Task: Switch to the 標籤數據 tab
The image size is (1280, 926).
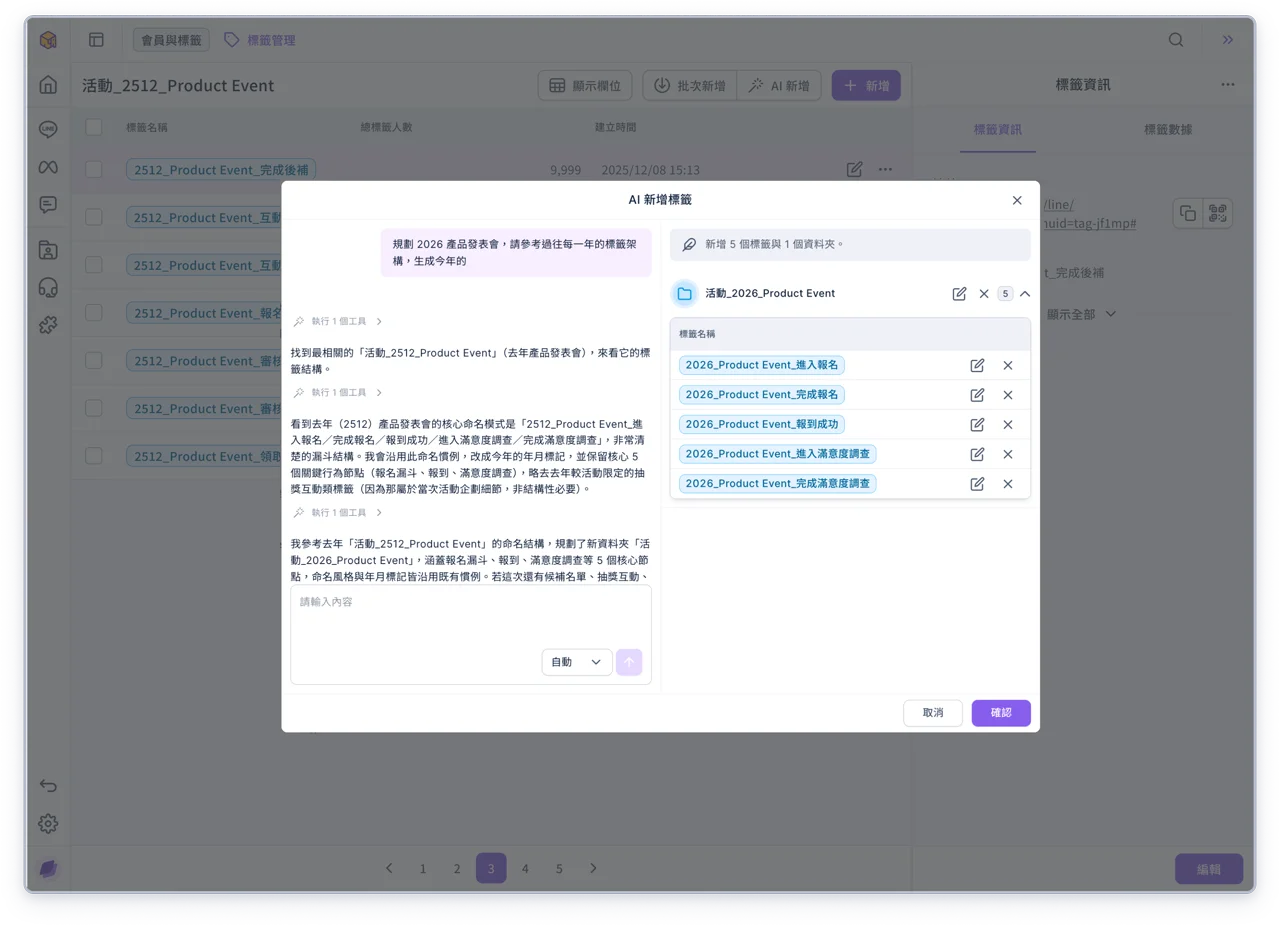Action: coord(1168,130)
